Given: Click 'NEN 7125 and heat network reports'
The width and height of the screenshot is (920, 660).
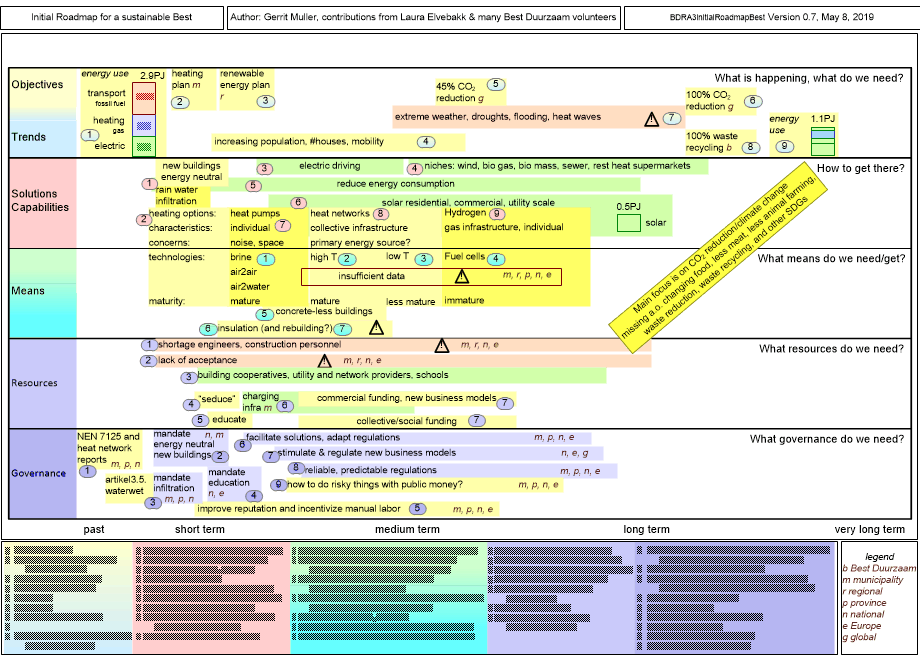Looking at the screenshot, I should click(108, 448).
